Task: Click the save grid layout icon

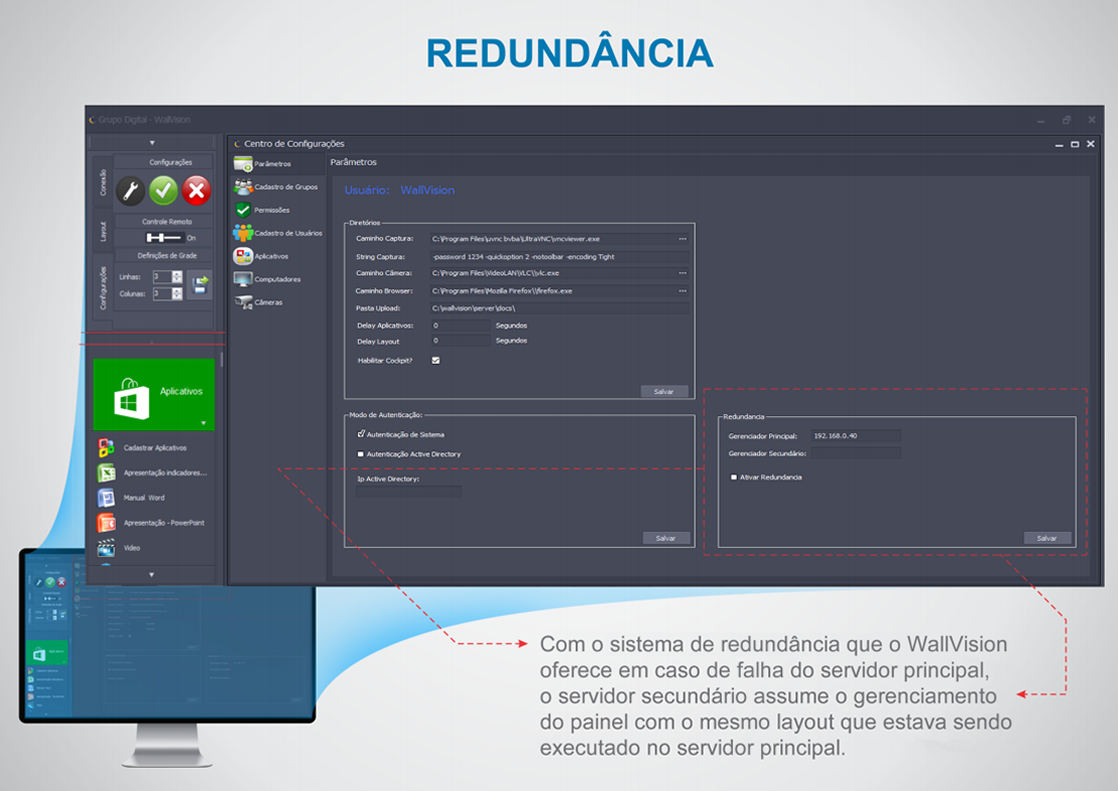Action: coord(199,286)
